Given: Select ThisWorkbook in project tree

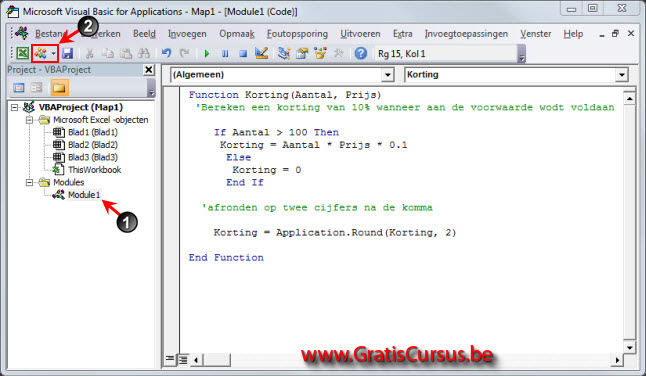Looking at the screenshot, I should coord(94,170).
